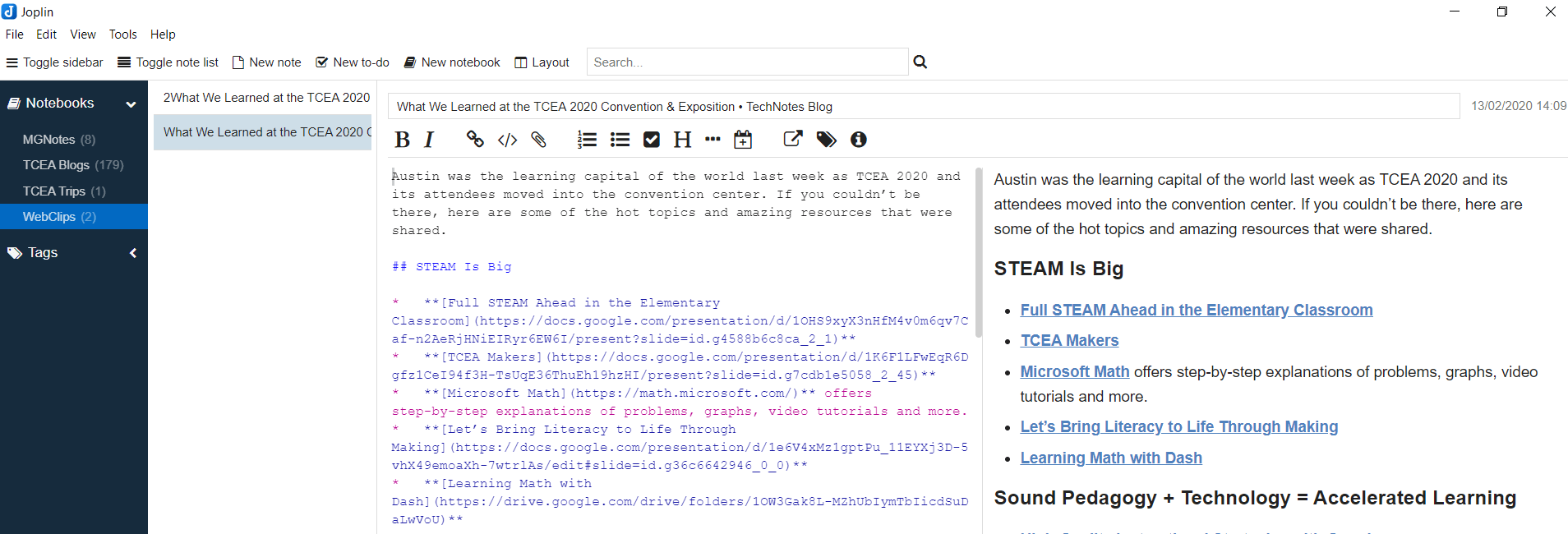The width and height of the screenshot is (1568, 534).
Task: Insert code block with code icon
Action: pyautogui.click(x=508, y=140)
